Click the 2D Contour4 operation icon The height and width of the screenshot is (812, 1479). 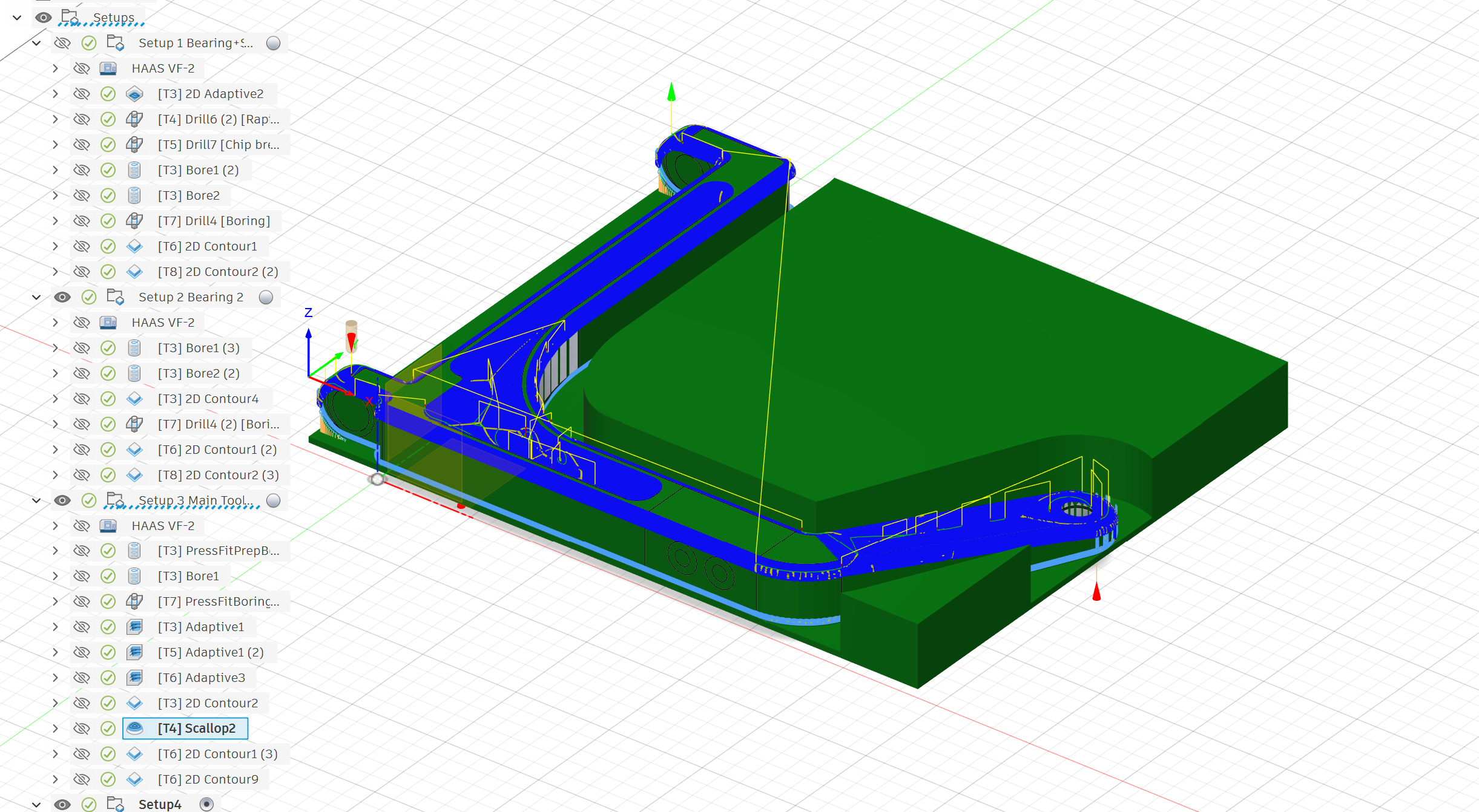pyautogui.click(x=134, y=399)
